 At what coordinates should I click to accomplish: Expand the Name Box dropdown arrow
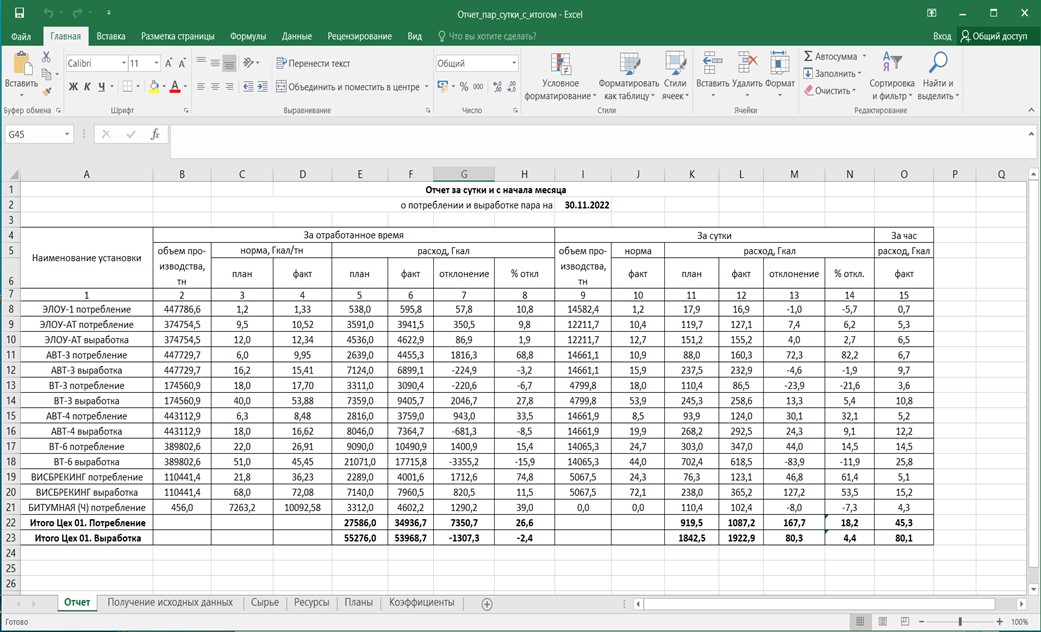click(66, 134)
